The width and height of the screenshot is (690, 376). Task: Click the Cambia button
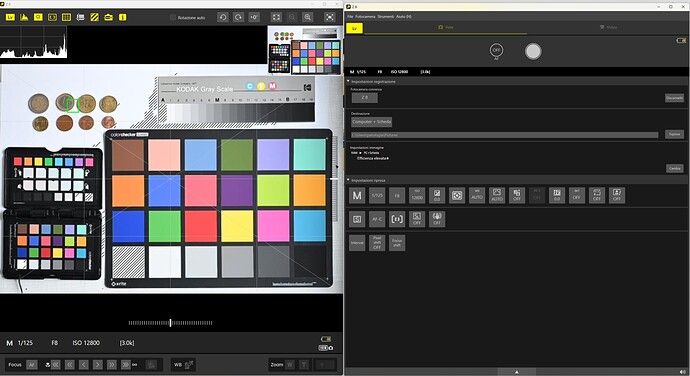pyautogui.click(x=674, y=168)
